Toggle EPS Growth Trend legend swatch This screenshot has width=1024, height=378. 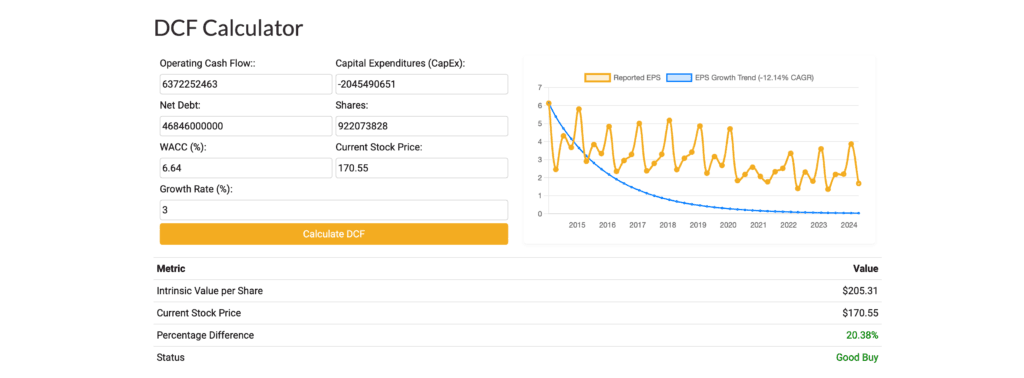[679, 78]
